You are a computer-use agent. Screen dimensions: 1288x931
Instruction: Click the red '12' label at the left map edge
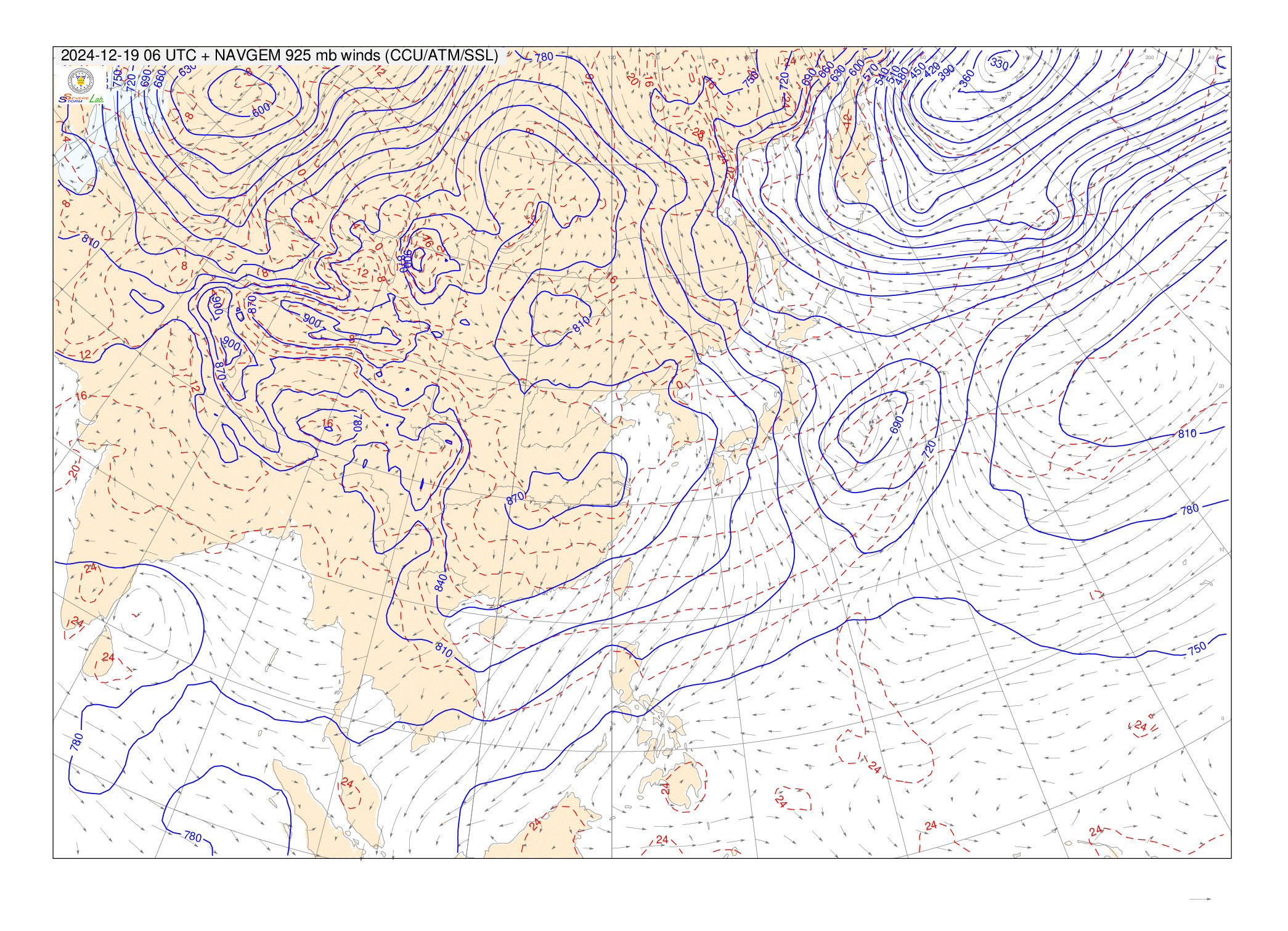(85, 354)
